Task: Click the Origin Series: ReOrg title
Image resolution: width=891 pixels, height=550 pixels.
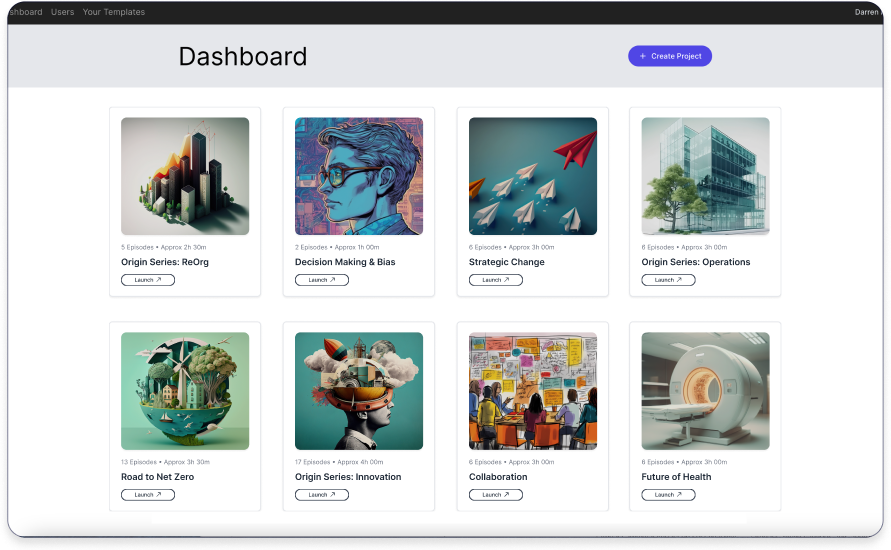Action: tap(165, 262)
